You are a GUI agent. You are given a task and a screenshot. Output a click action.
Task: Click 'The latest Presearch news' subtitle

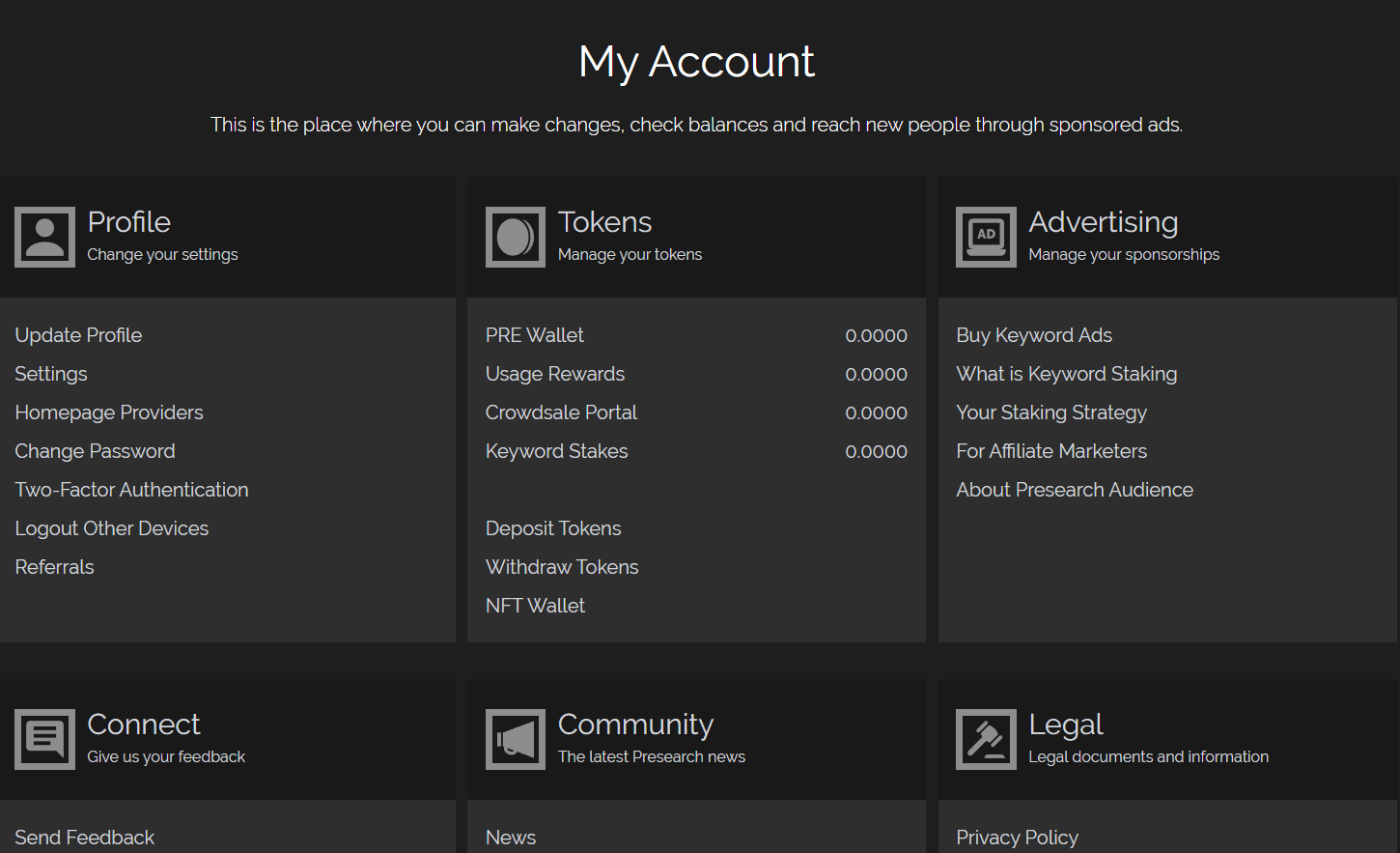(652, 757)
